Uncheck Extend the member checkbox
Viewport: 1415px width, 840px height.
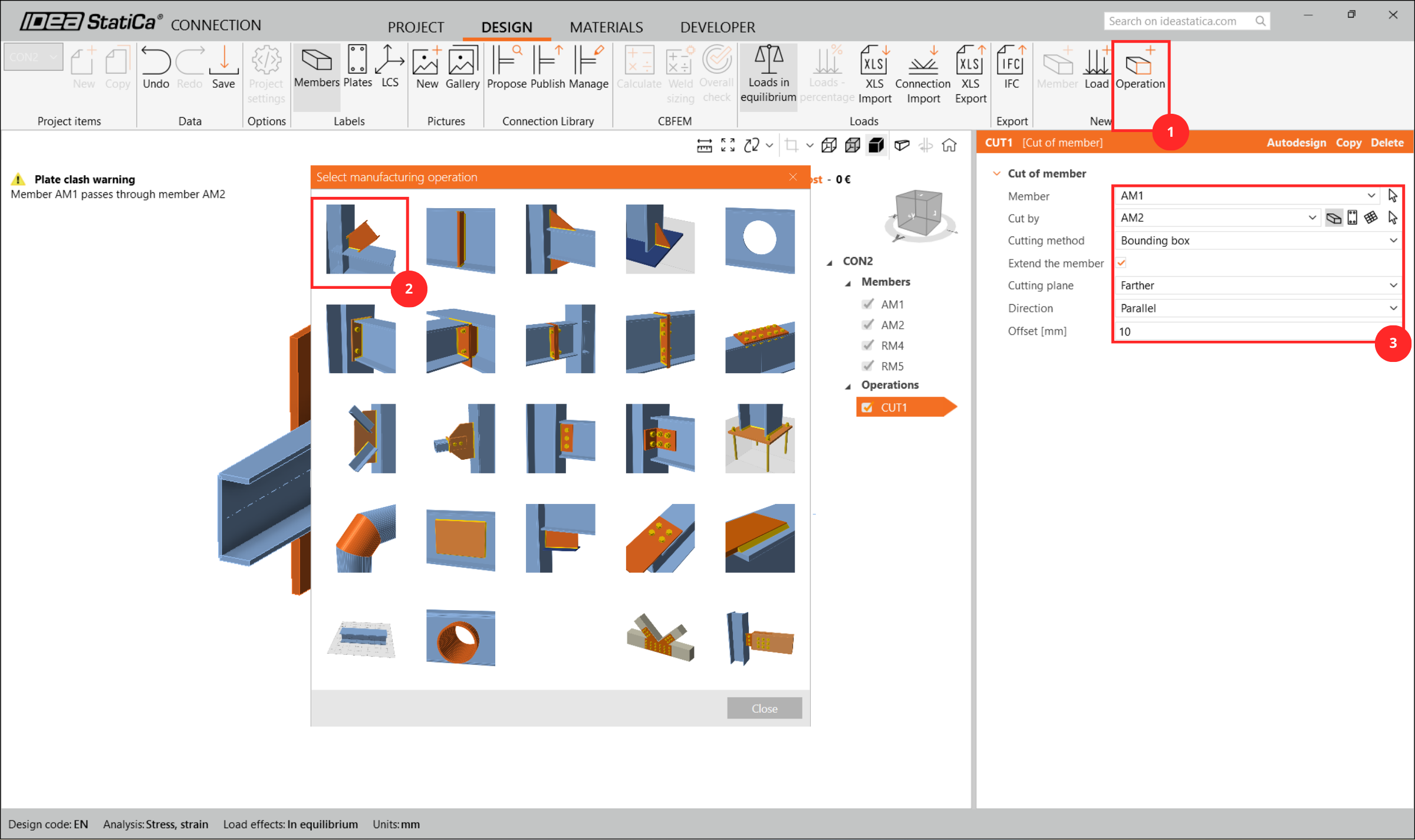(x=1121, y=263)
